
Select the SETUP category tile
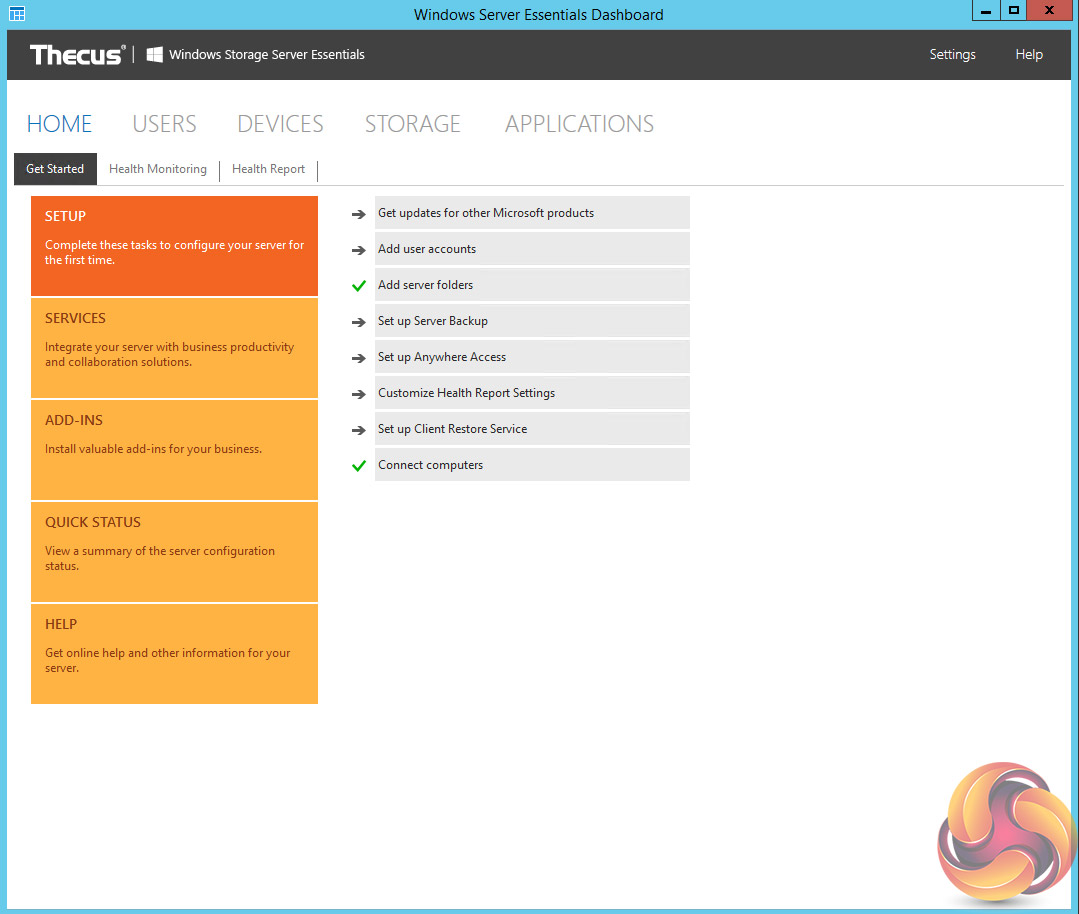(x=174, y=246)
